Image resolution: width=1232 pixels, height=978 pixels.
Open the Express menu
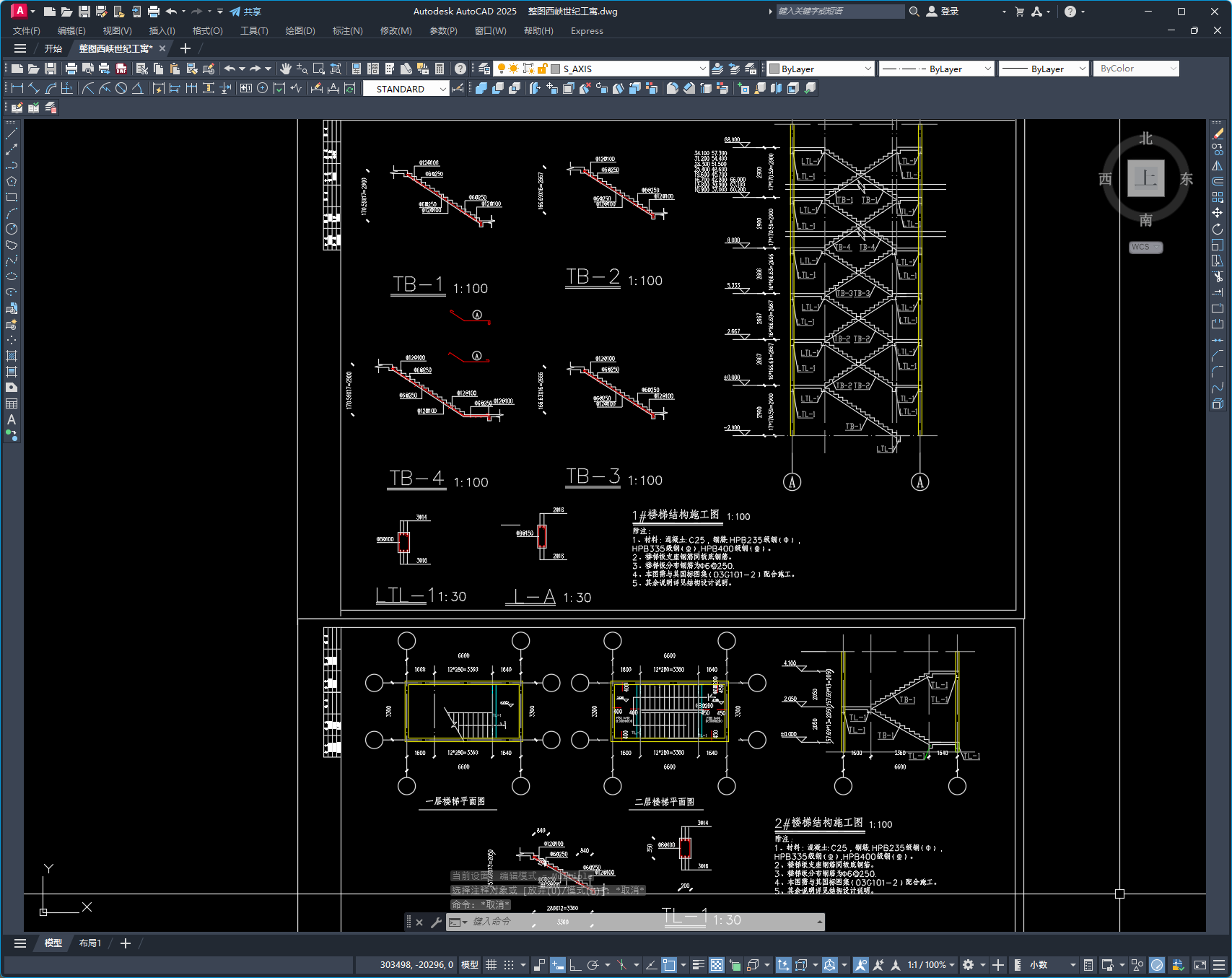(x=587, y=31)
